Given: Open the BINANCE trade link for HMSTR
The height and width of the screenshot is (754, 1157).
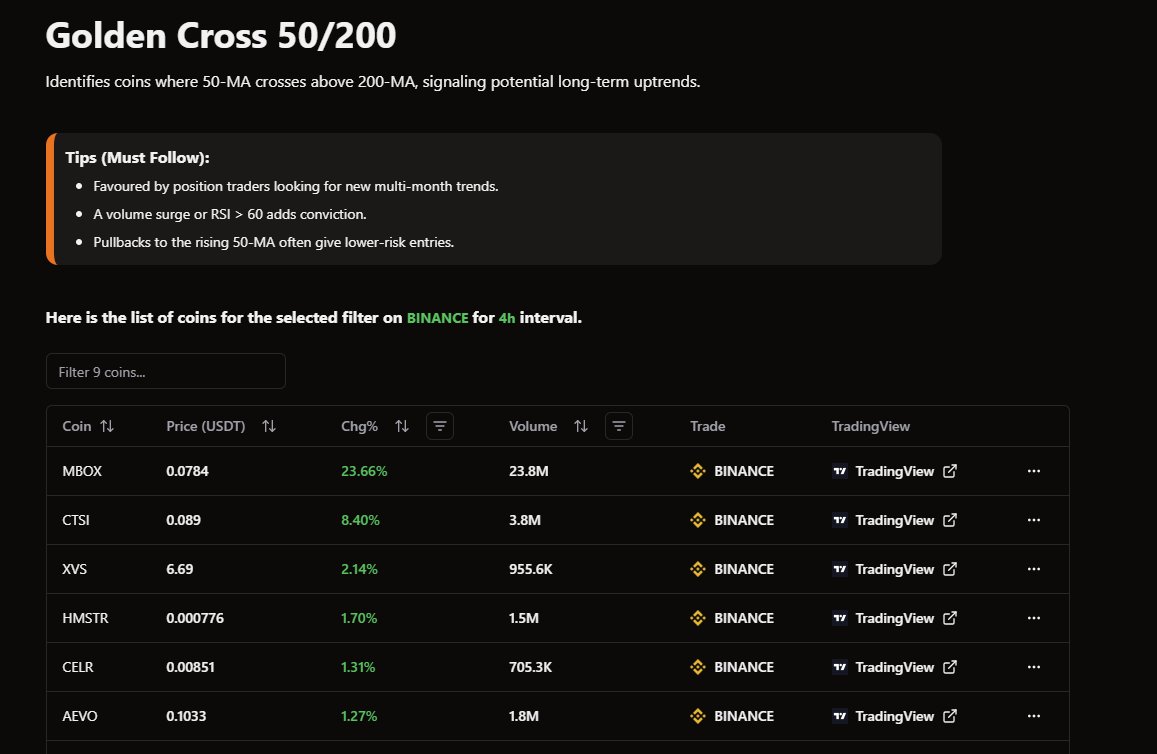Looking at the screenshot, I should [x=743, y=618].
